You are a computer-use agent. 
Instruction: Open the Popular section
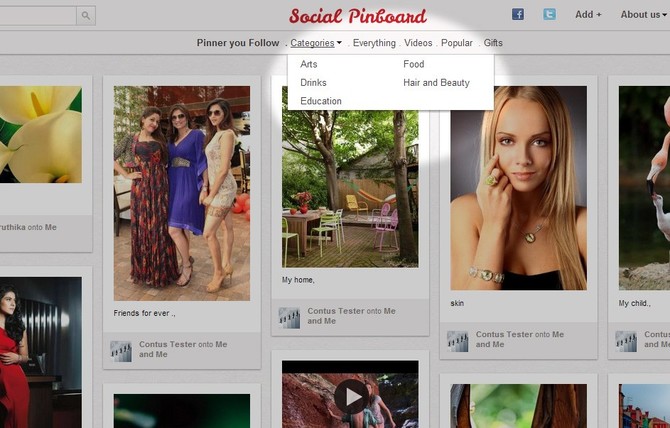[x=457, y=43]
